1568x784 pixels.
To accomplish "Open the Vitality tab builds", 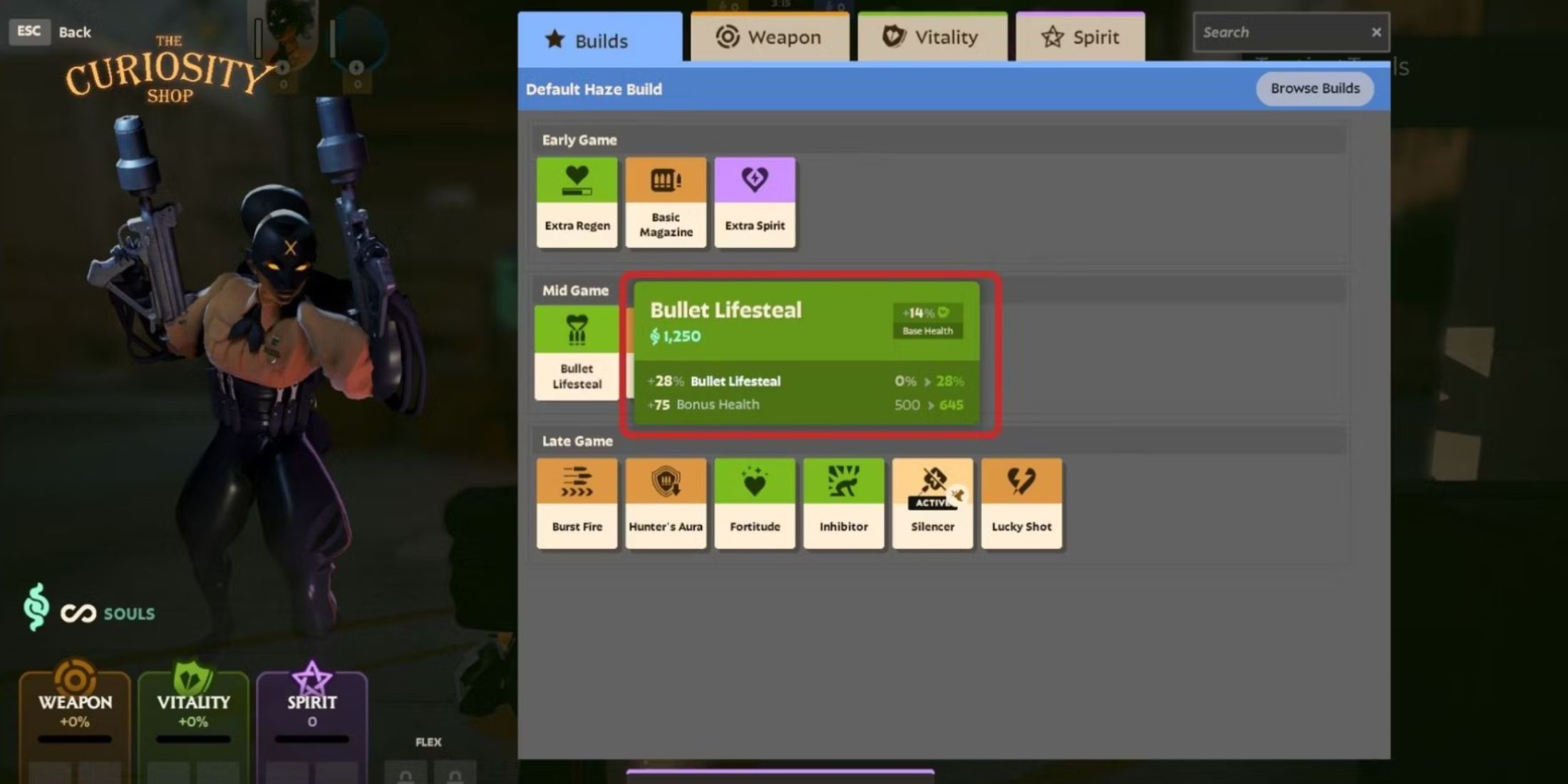I will 930,38.
